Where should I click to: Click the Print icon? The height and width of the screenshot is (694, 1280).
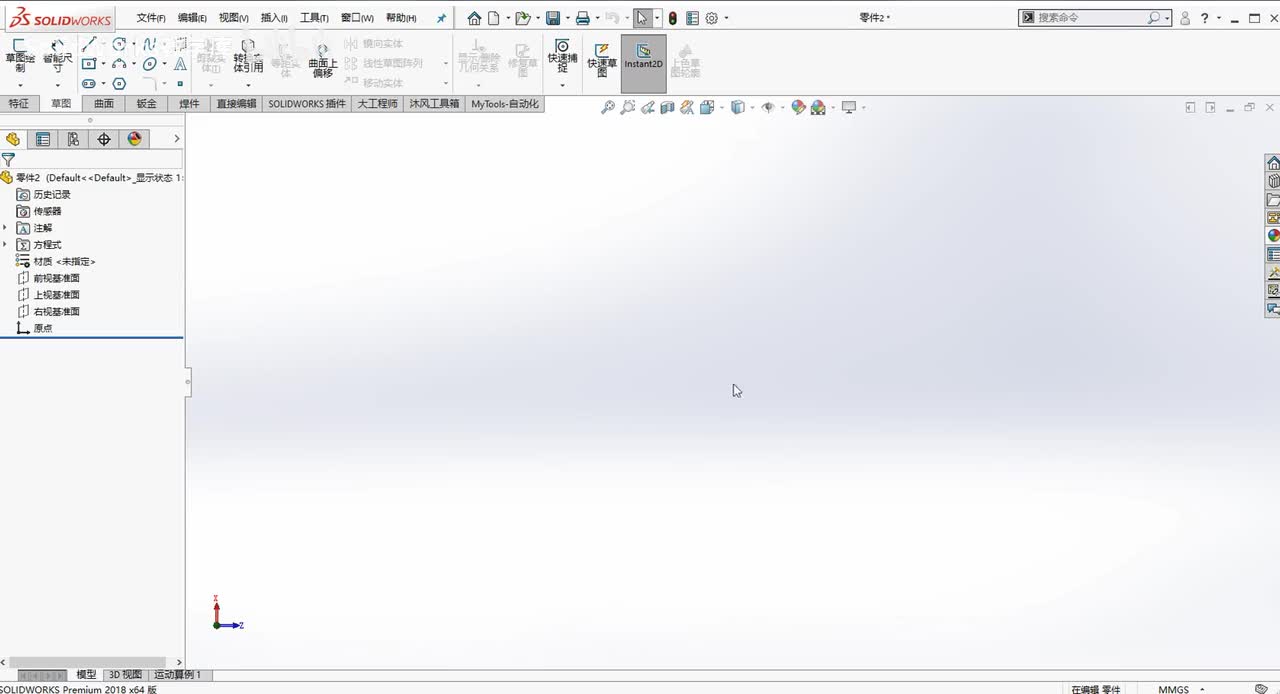pos(582,18)
